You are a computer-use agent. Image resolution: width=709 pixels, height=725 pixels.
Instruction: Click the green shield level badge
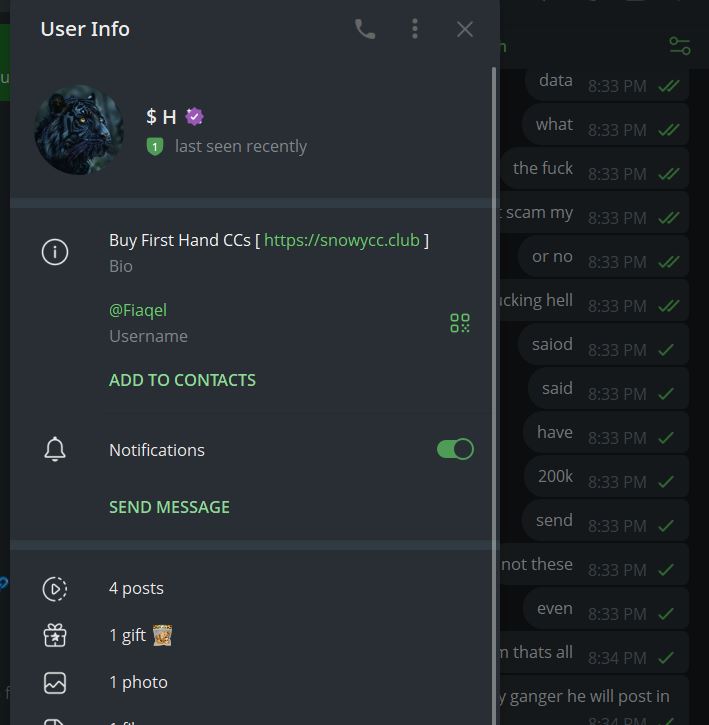155,146
